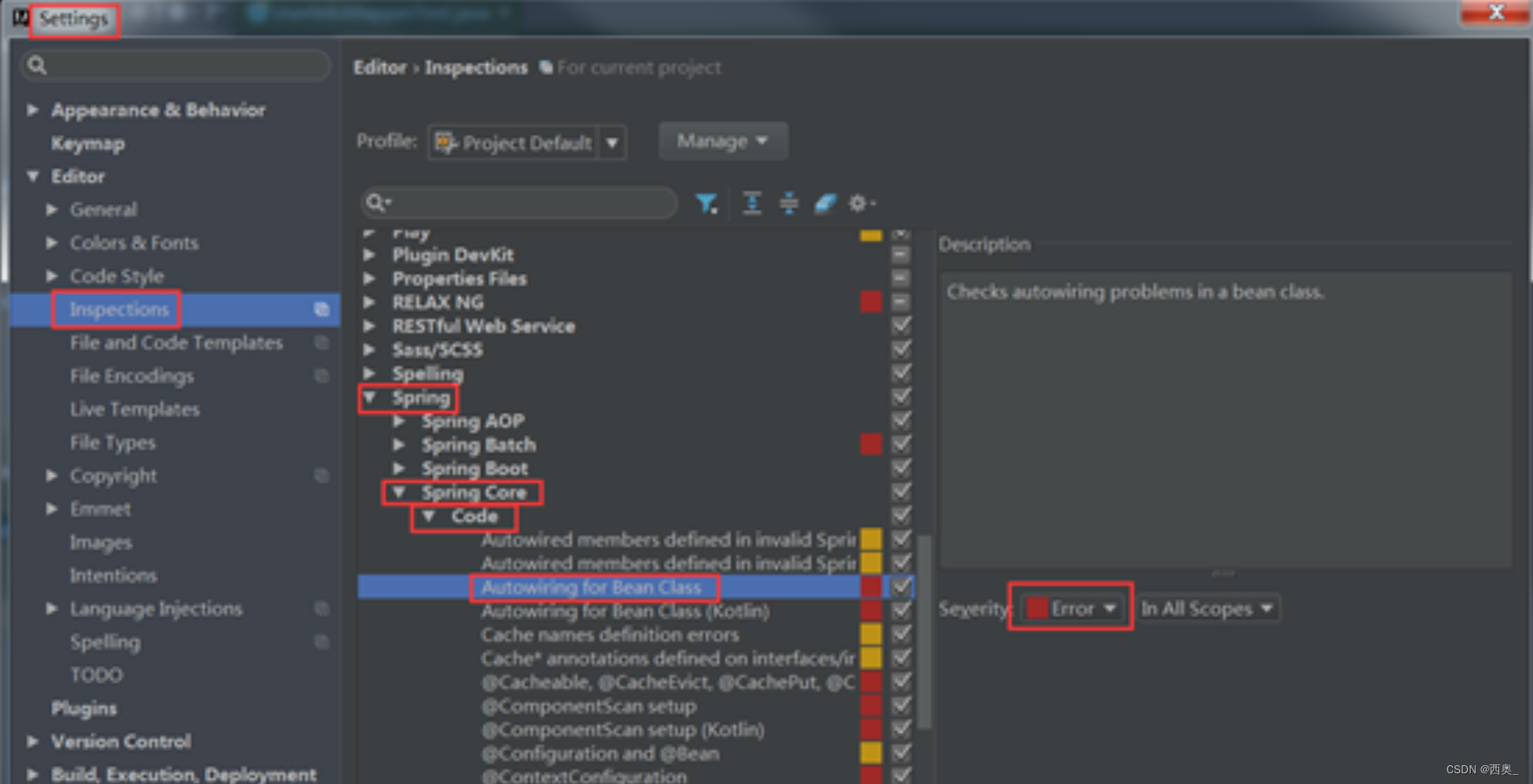Open Intentions settings page
This screenshot has width=1533, height=784.
(x=113, y=576)
